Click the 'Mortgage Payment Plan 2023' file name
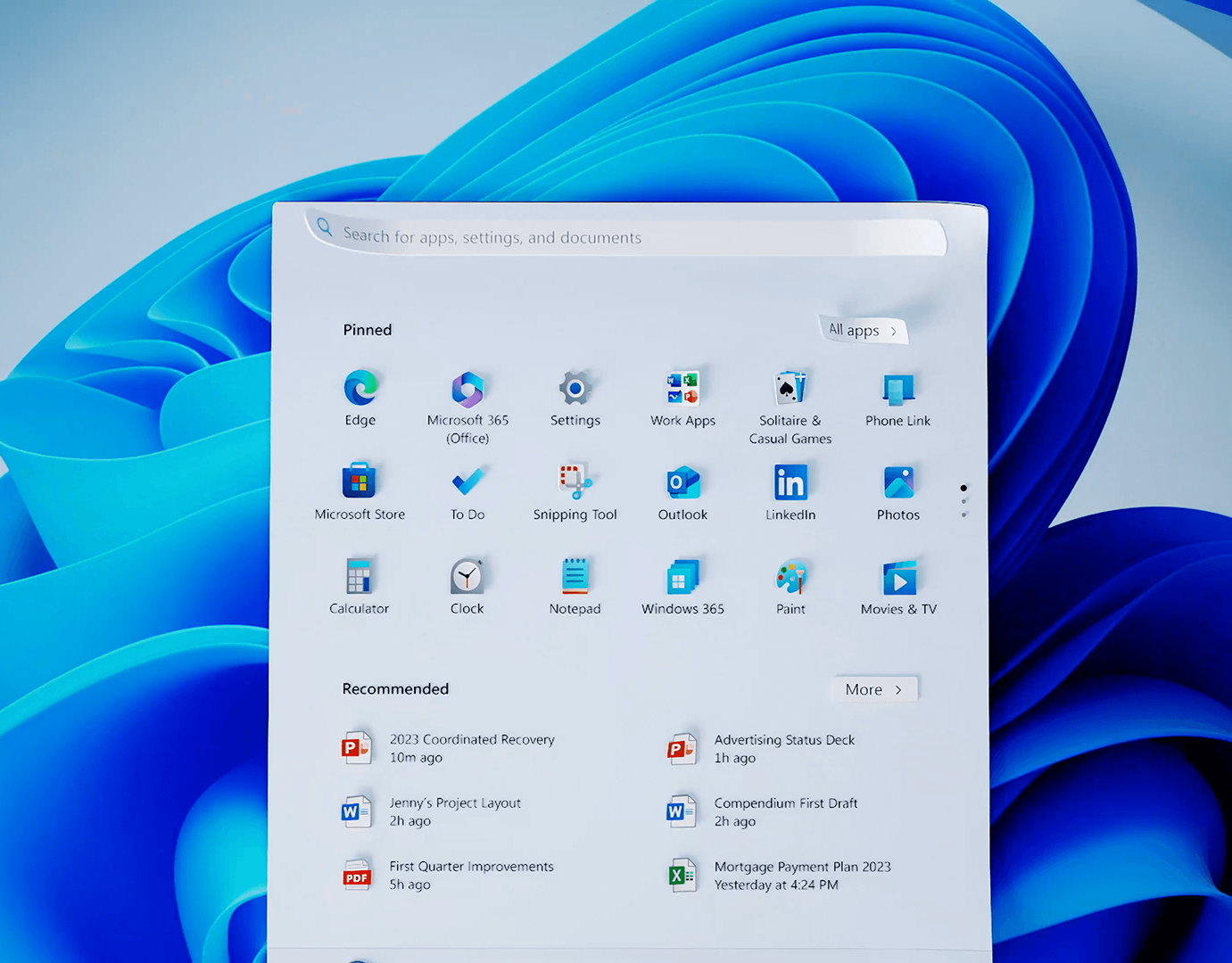The width and height of the screenshot is (1232, 963). coord(802,867)
